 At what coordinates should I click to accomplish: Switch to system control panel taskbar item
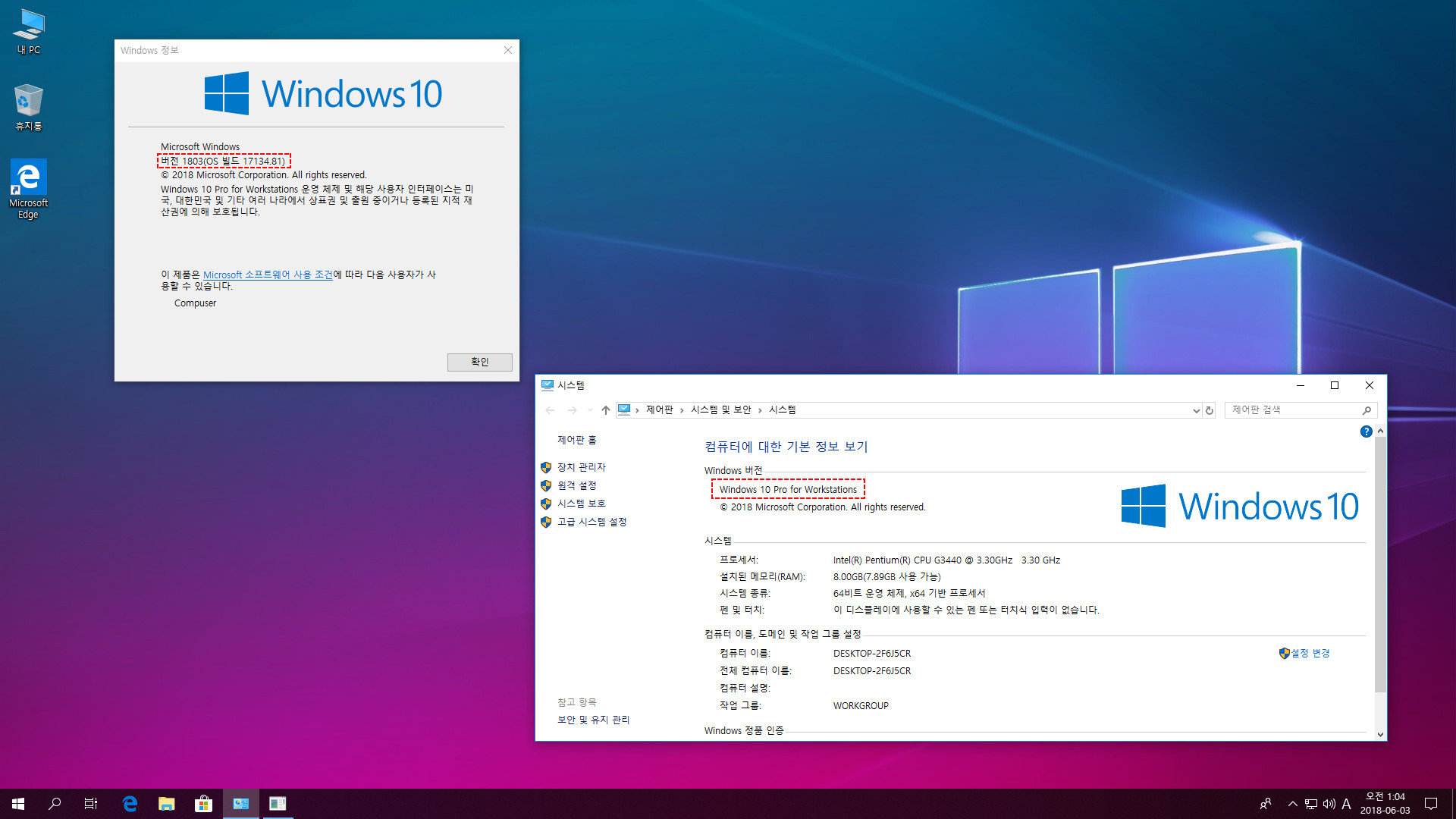241,804
